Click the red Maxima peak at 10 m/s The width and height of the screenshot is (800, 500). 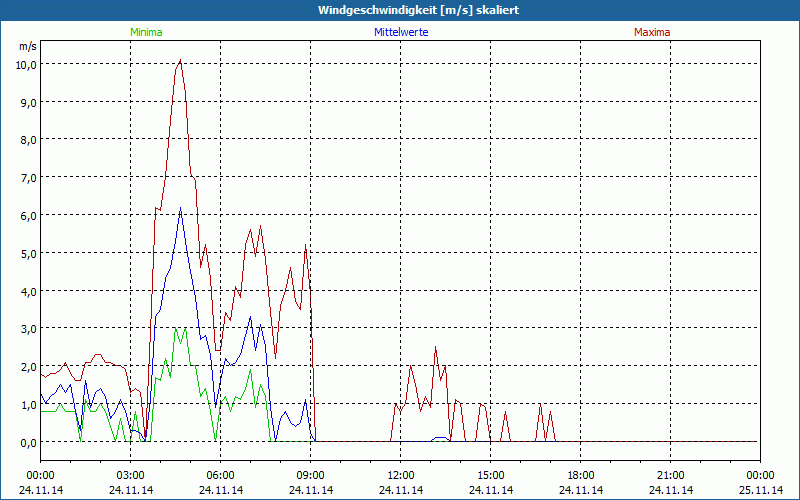click(x=180, y=61)
